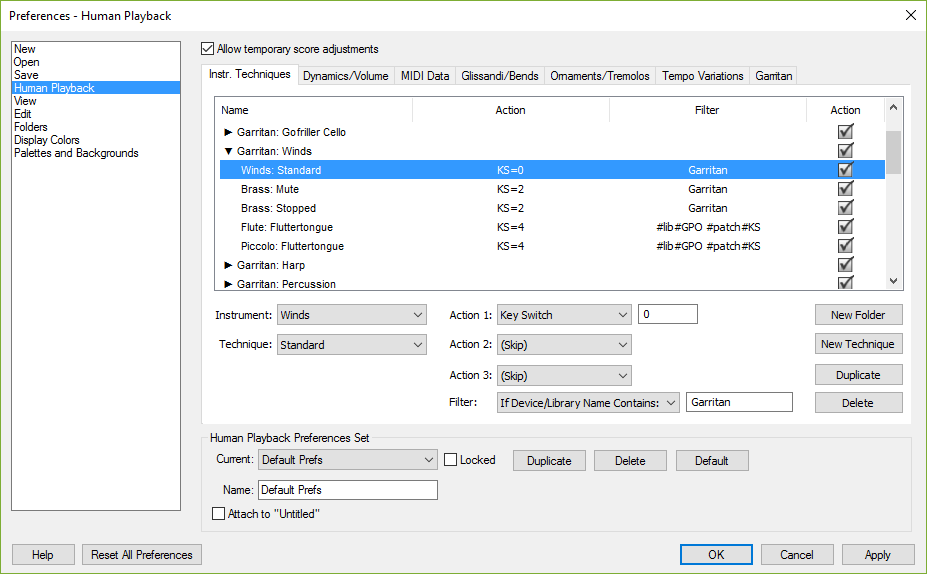Toggle the Piccolo: Fluttertongue row checkbox
927x574 pixels.
[x=845, y=245]
